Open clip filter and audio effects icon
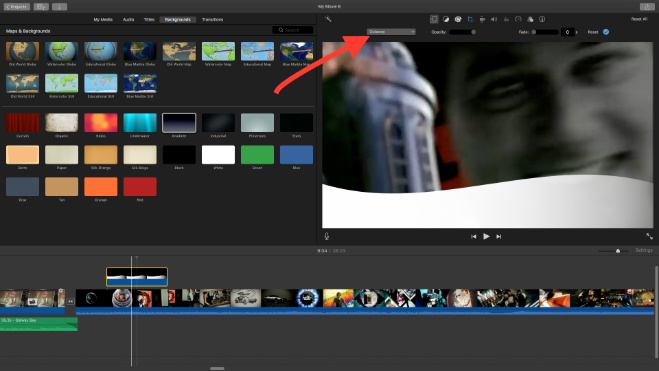 point(530,19)
